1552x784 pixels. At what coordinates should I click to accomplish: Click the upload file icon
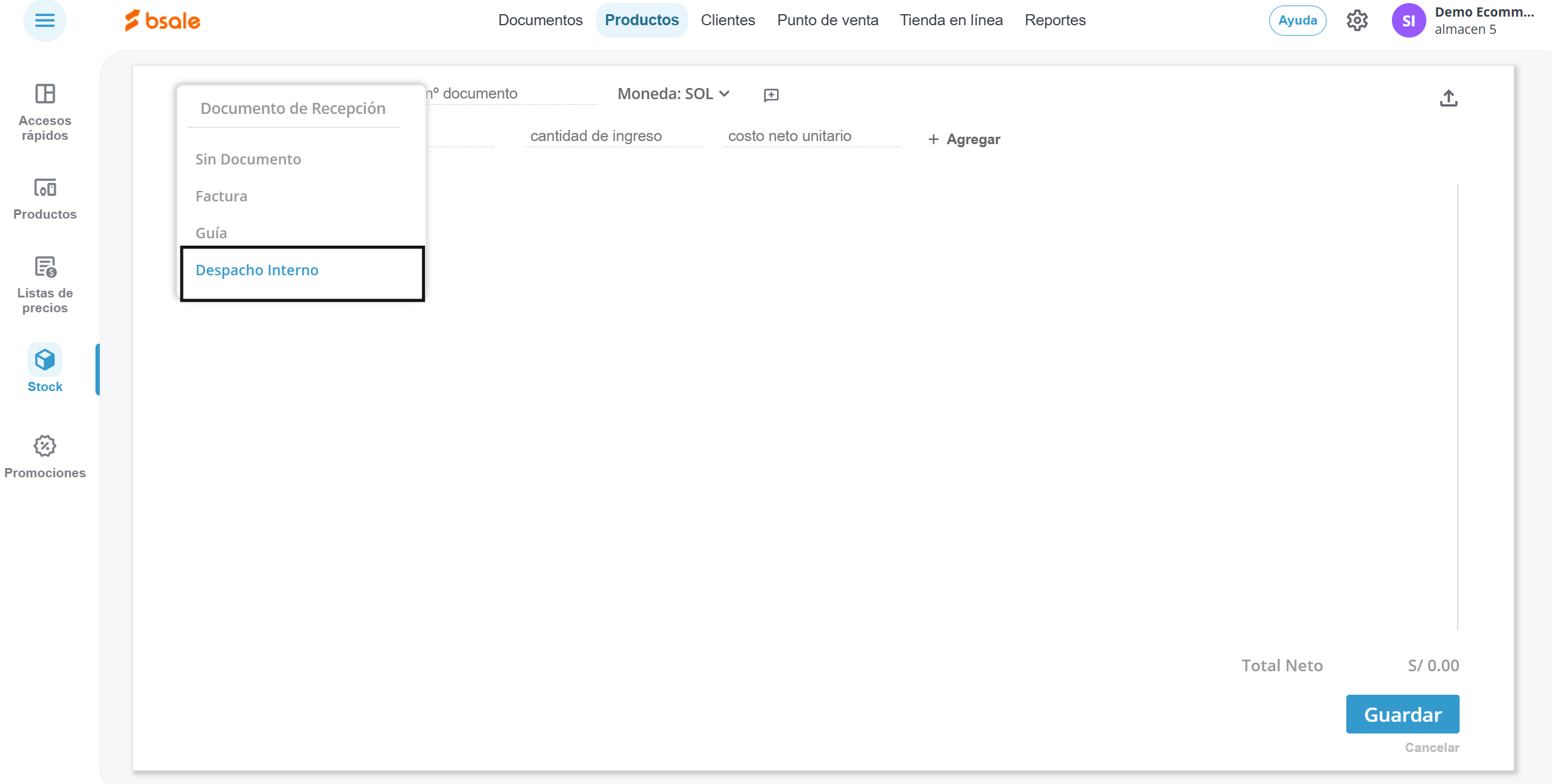coord(1449,98)
